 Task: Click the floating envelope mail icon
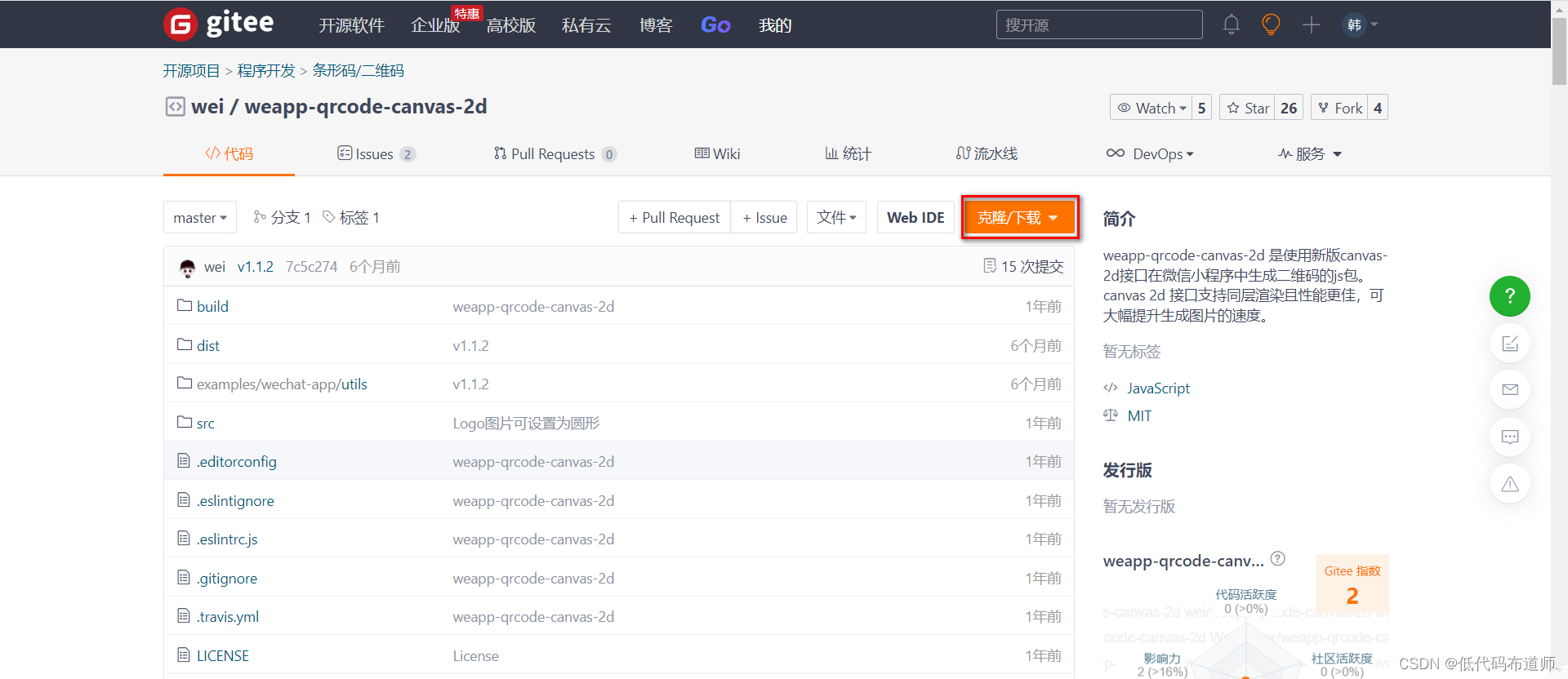[x=1510, y=389]
